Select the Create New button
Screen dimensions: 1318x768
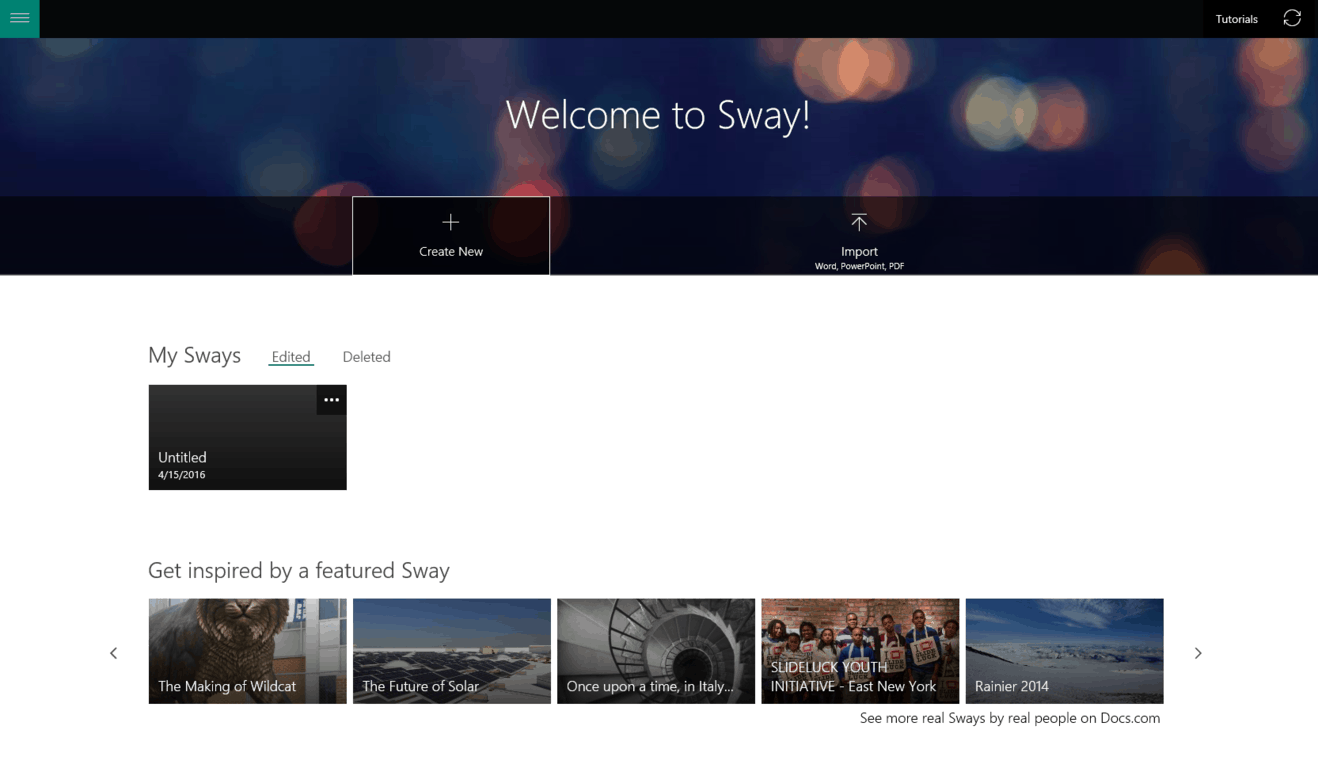[450, 235]
